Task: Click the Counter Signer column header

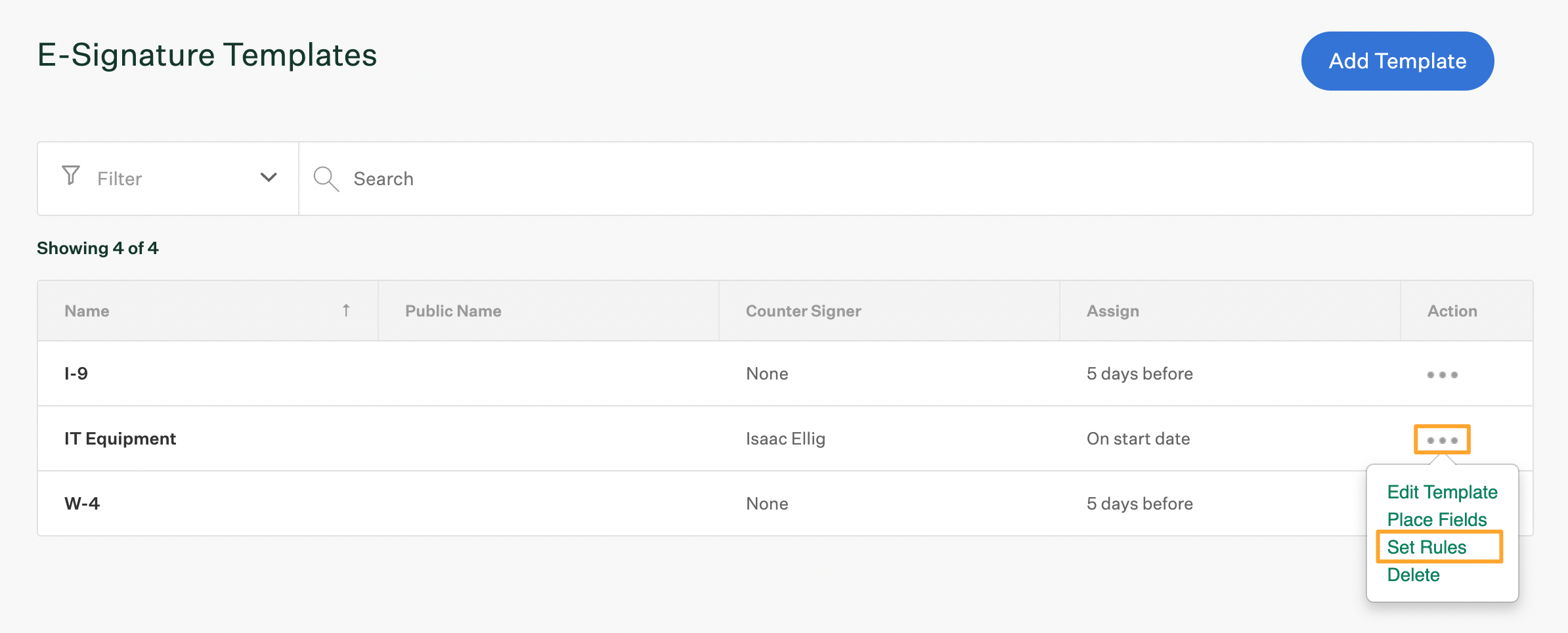Action: pos(803,311)
